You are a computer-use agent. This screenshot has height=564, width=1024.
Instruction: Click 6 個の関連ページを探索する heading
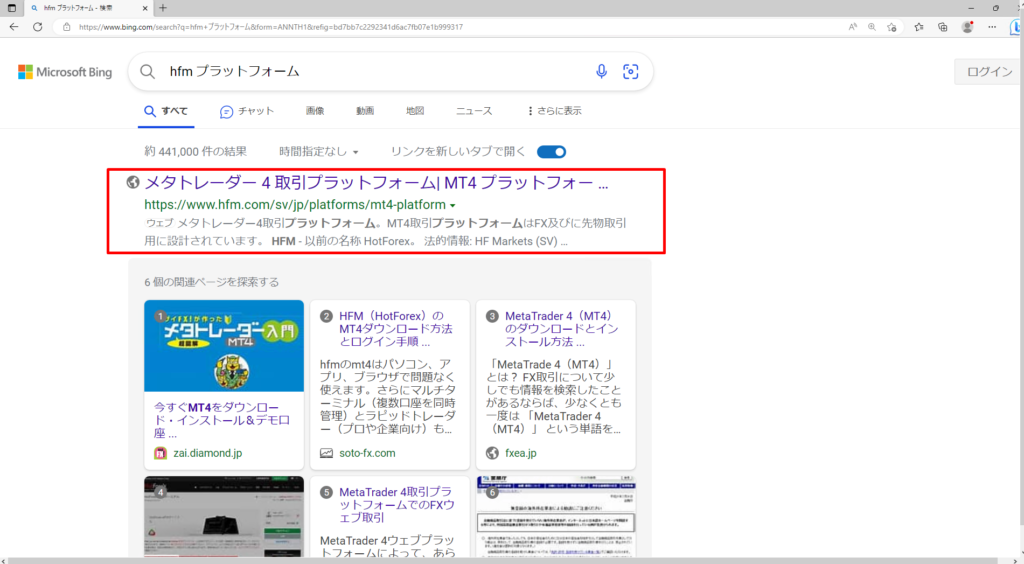212,282
